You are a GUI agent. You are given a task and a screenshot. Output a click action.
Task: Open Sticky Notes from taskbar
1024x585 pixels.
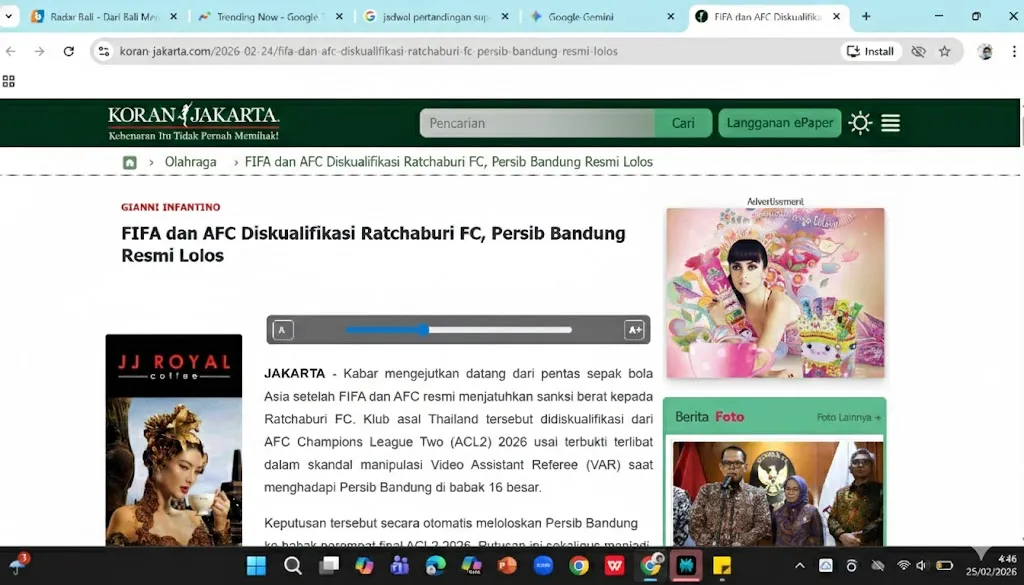tap(721, 565)
